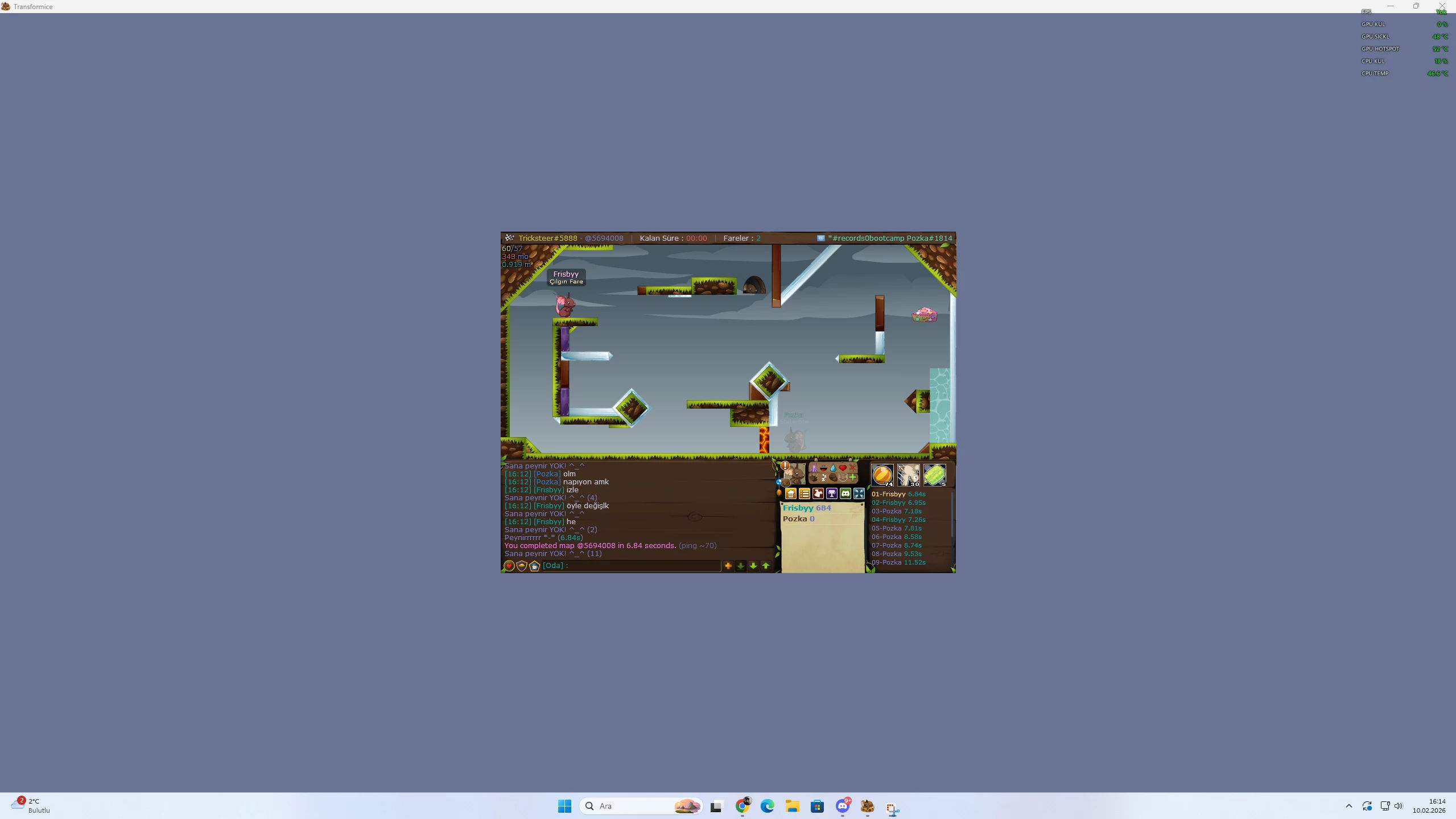This screenshot has width=1456, height=819.
Task: Click [Frisbyy] name in the 'izle' chat line
Action: [548, 489]
